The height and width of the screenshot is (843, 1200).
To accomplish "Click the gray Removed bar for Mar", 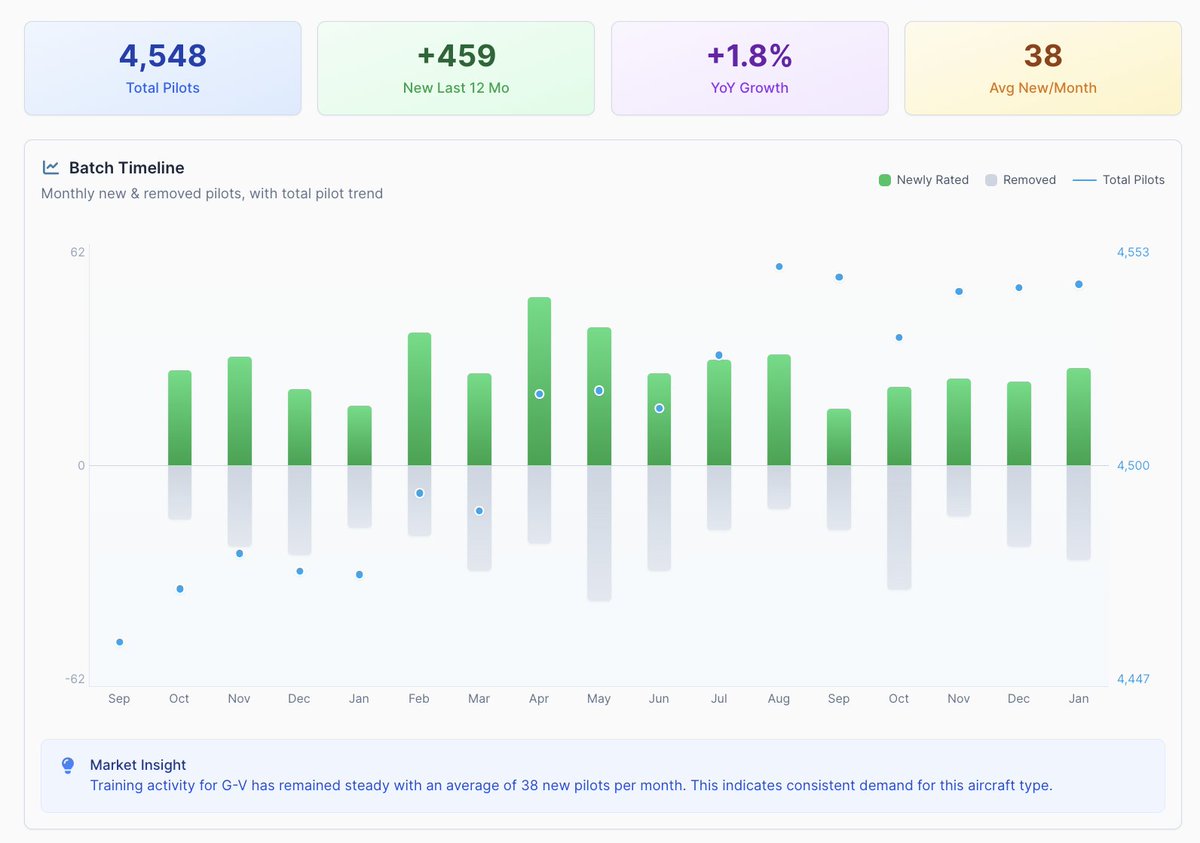I will click(479, 518).
